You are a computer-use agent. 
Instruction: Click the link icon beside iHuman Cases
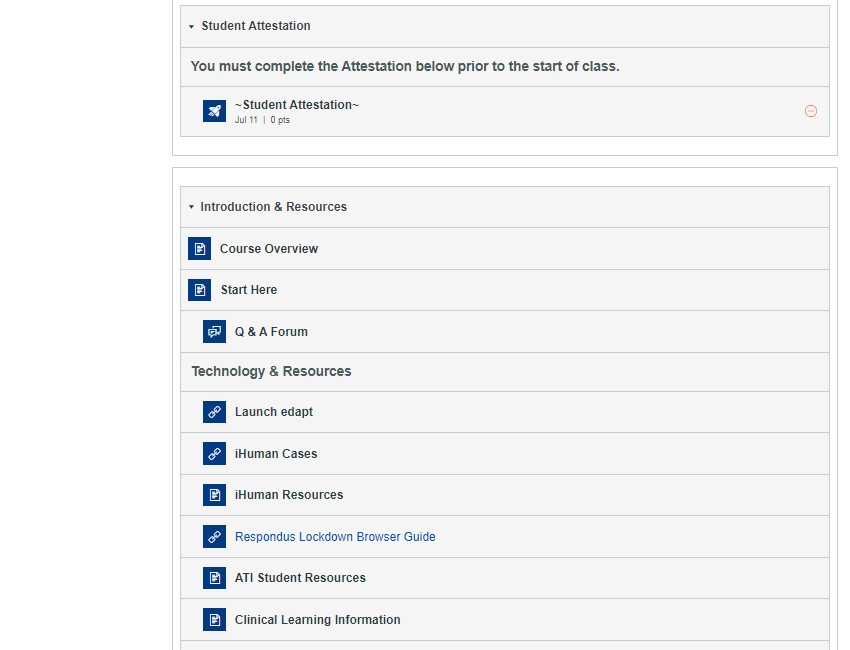point(214,453)
